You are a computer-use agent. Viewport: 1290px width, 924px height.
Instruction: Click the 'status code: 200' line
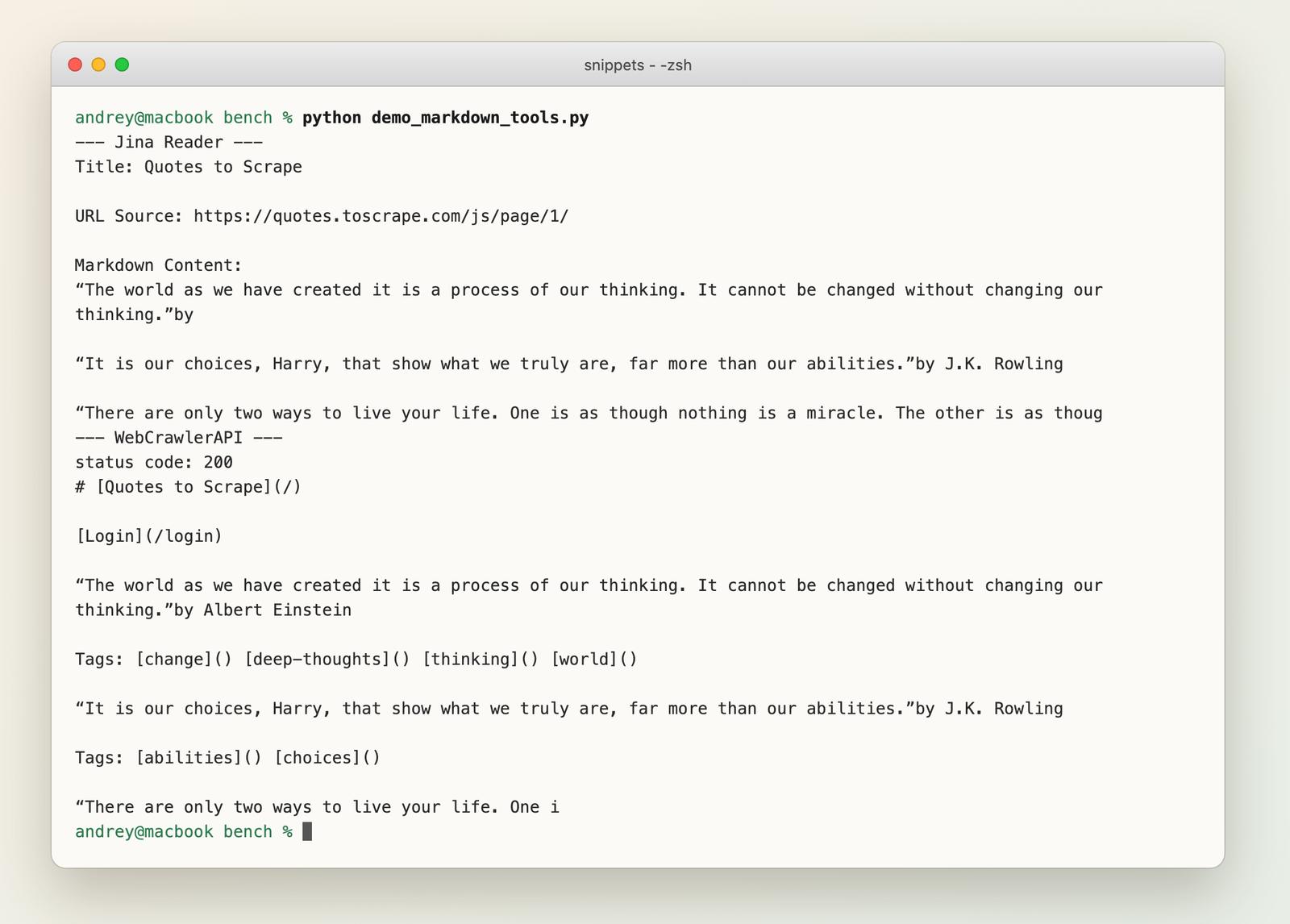click(154, 462)
